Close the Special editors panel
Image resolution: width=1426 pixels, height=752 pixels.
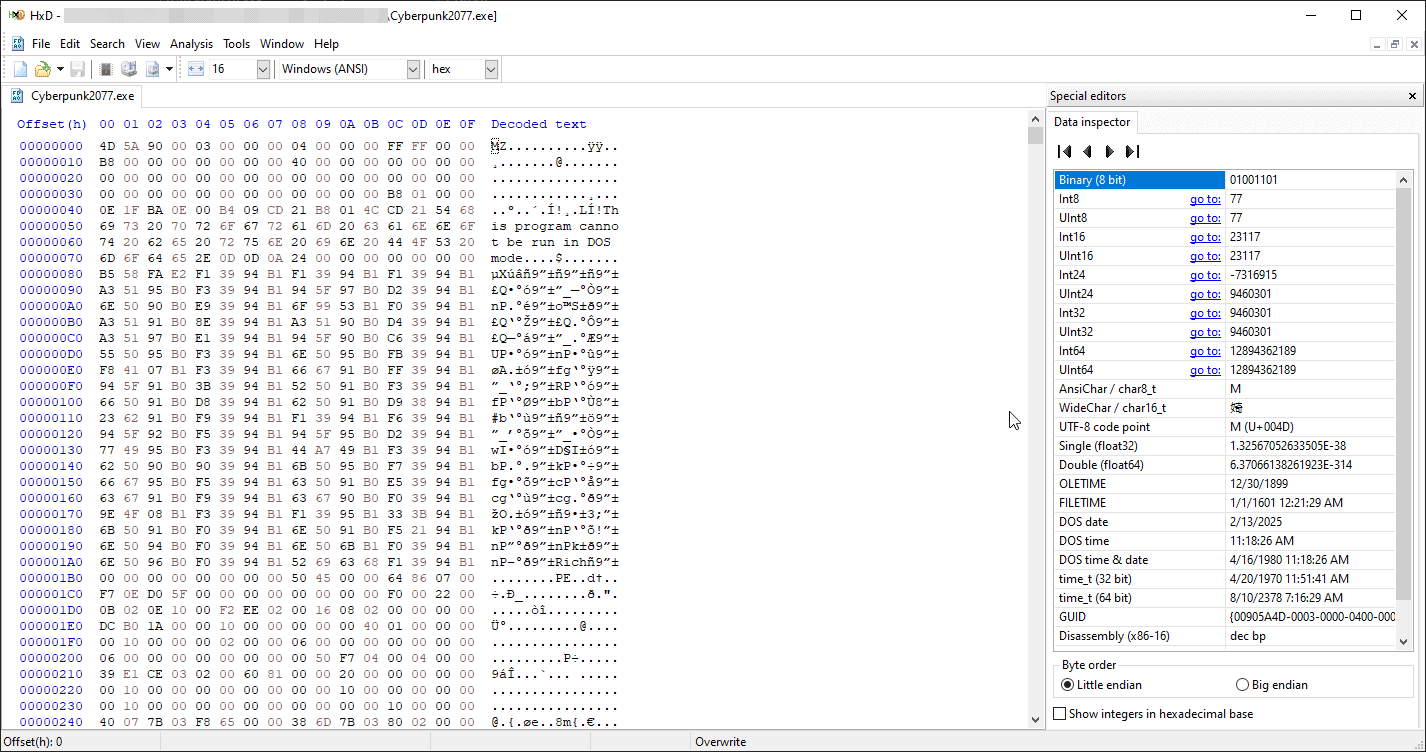tap(1412, 96)
